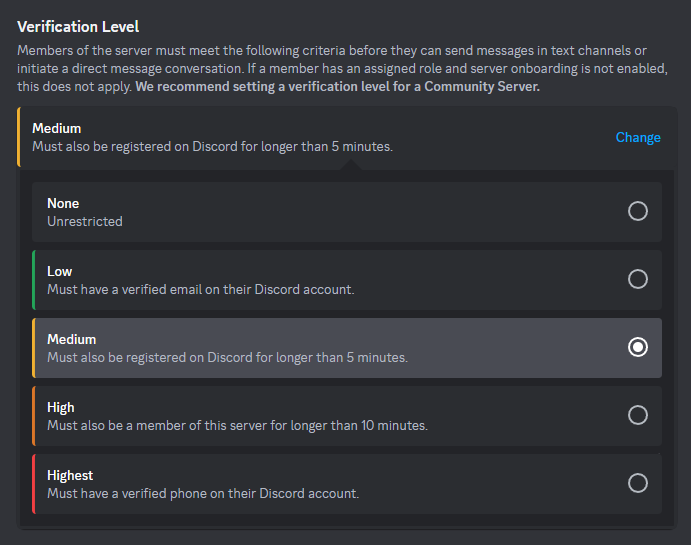Image resolution: width=691 pixels, height=545 pixels.
Task: Click yellow bar on highlighted Medium option
Action: click(33, 348)
